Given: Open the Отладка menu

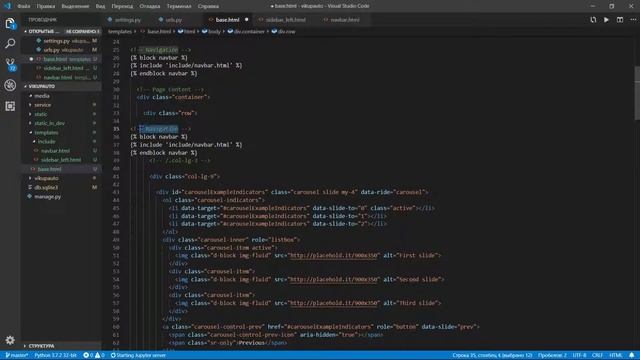Looking at the screenshot, I should pos(150,6).
